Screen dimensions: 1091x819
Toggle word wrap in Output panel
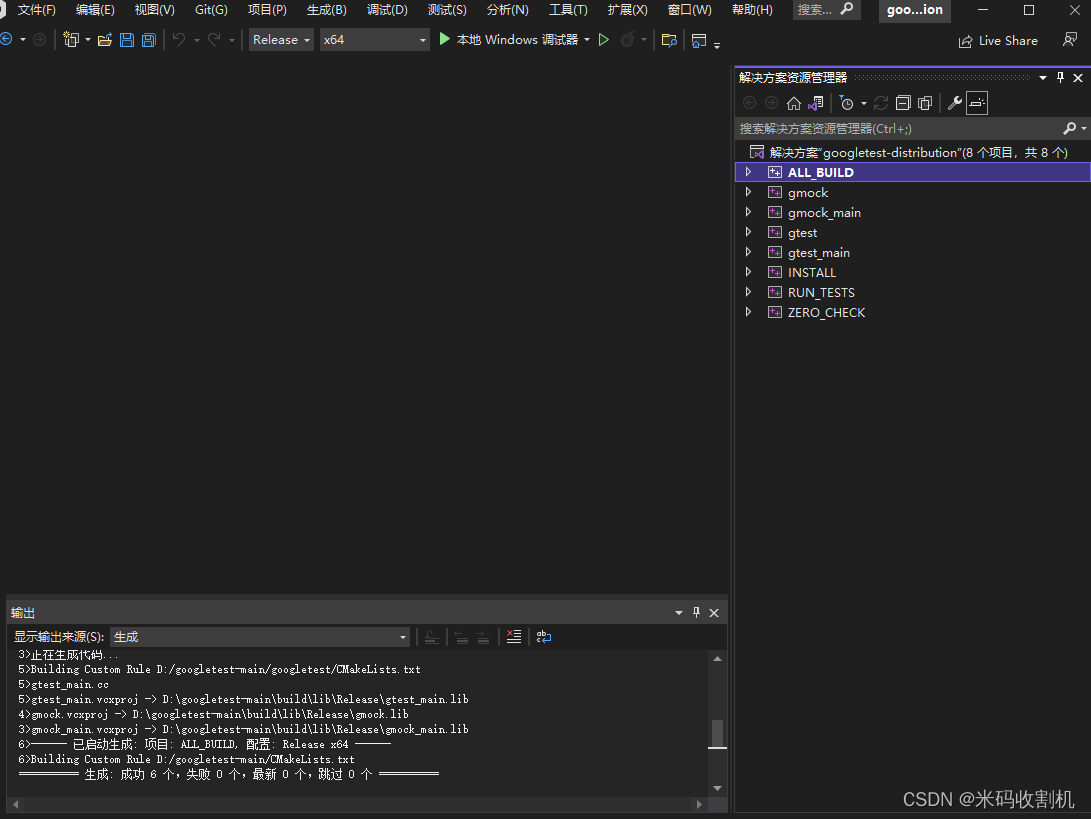(x=544, y=636)
